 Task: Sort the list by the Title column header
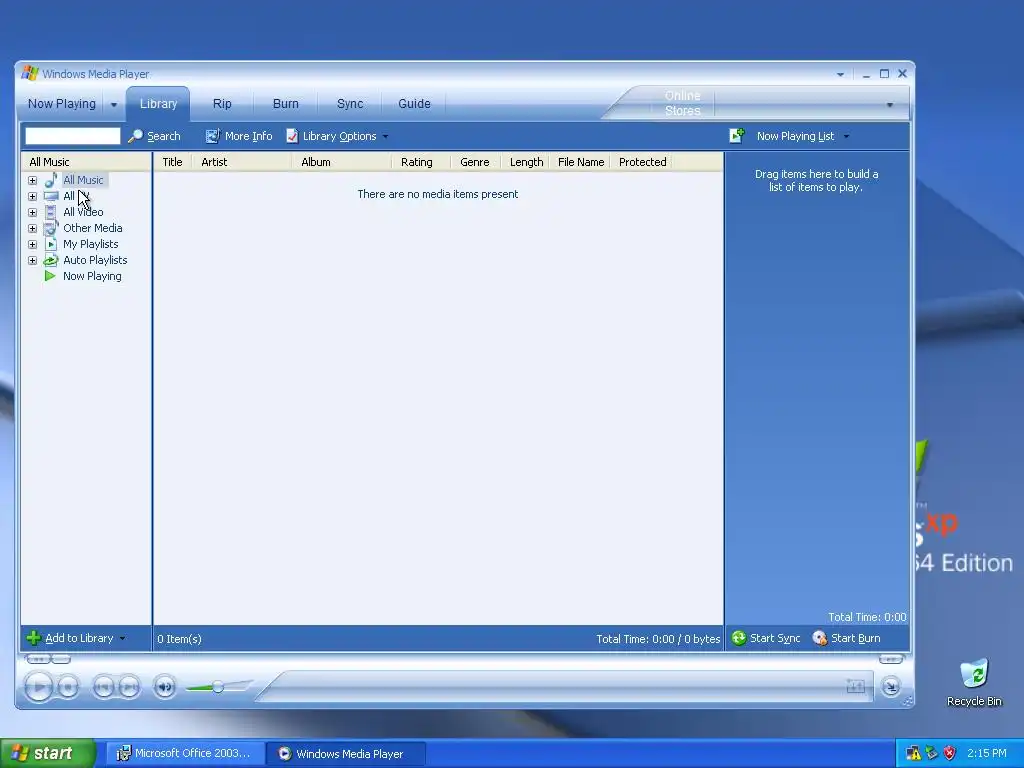tap(172, 162)
